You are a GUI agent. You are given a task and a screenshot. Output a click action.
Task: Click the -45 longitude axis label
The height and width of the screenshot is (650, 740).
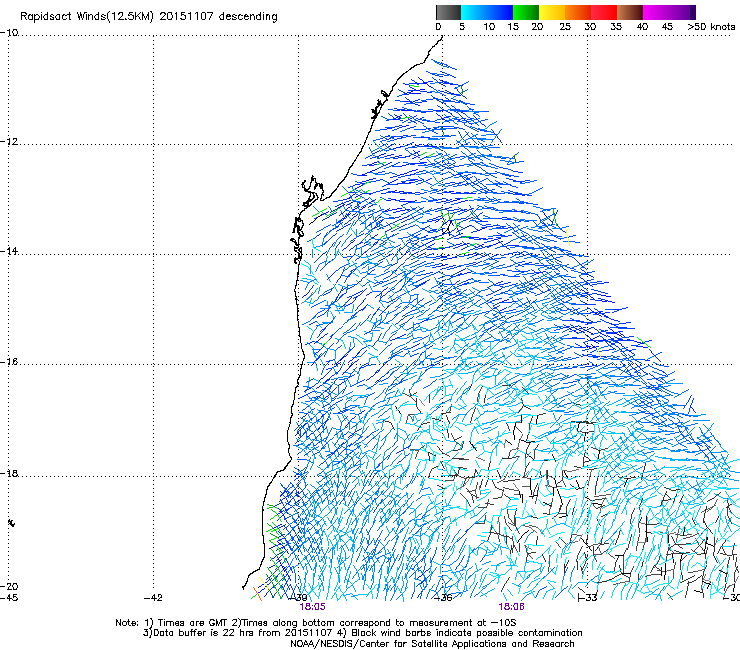click(x=9, y=598)
